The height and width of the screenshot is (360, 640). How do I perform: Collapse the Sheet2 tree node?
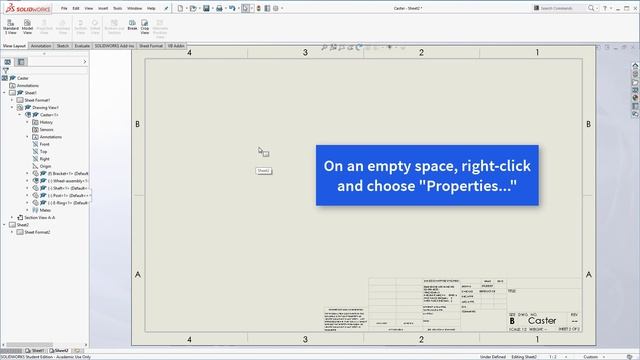pyautogui.click(x=4, y=225)
